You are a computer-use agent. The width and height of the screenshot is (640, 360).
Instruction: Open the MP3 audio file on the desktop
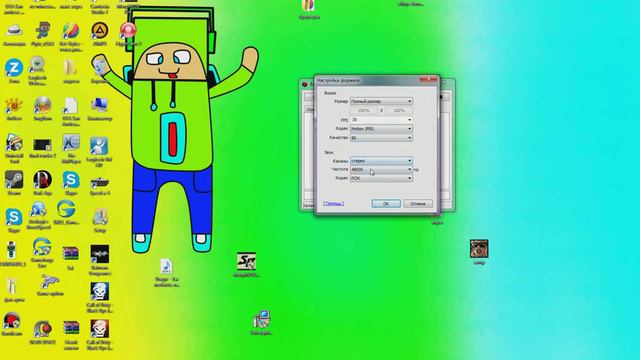pos(167,266)
